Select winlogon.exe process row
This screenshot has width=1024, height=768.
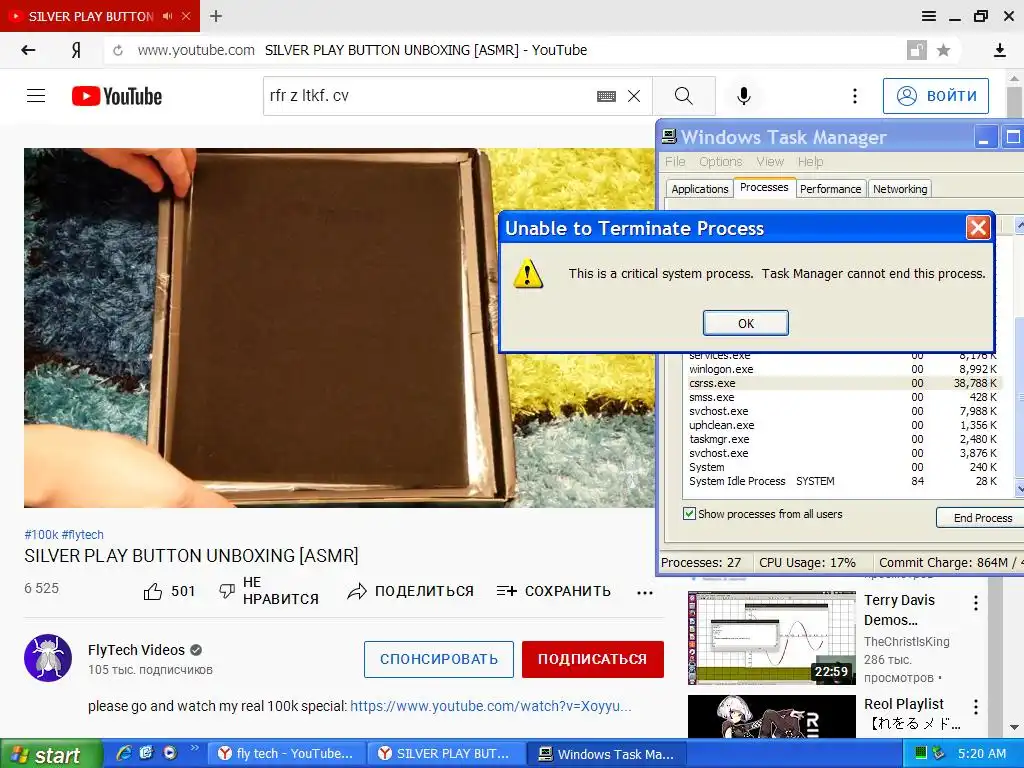[842, 369]
